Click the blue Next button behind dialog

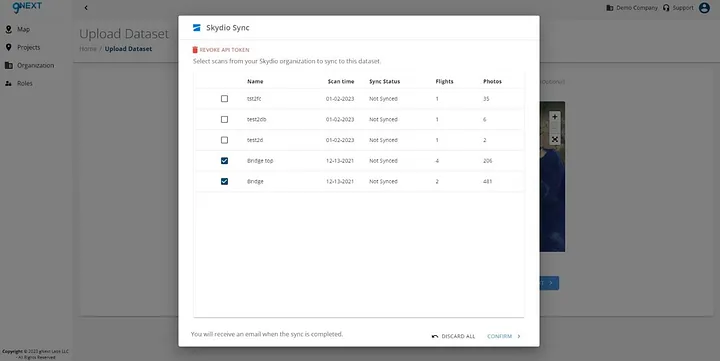coord(549,283)
